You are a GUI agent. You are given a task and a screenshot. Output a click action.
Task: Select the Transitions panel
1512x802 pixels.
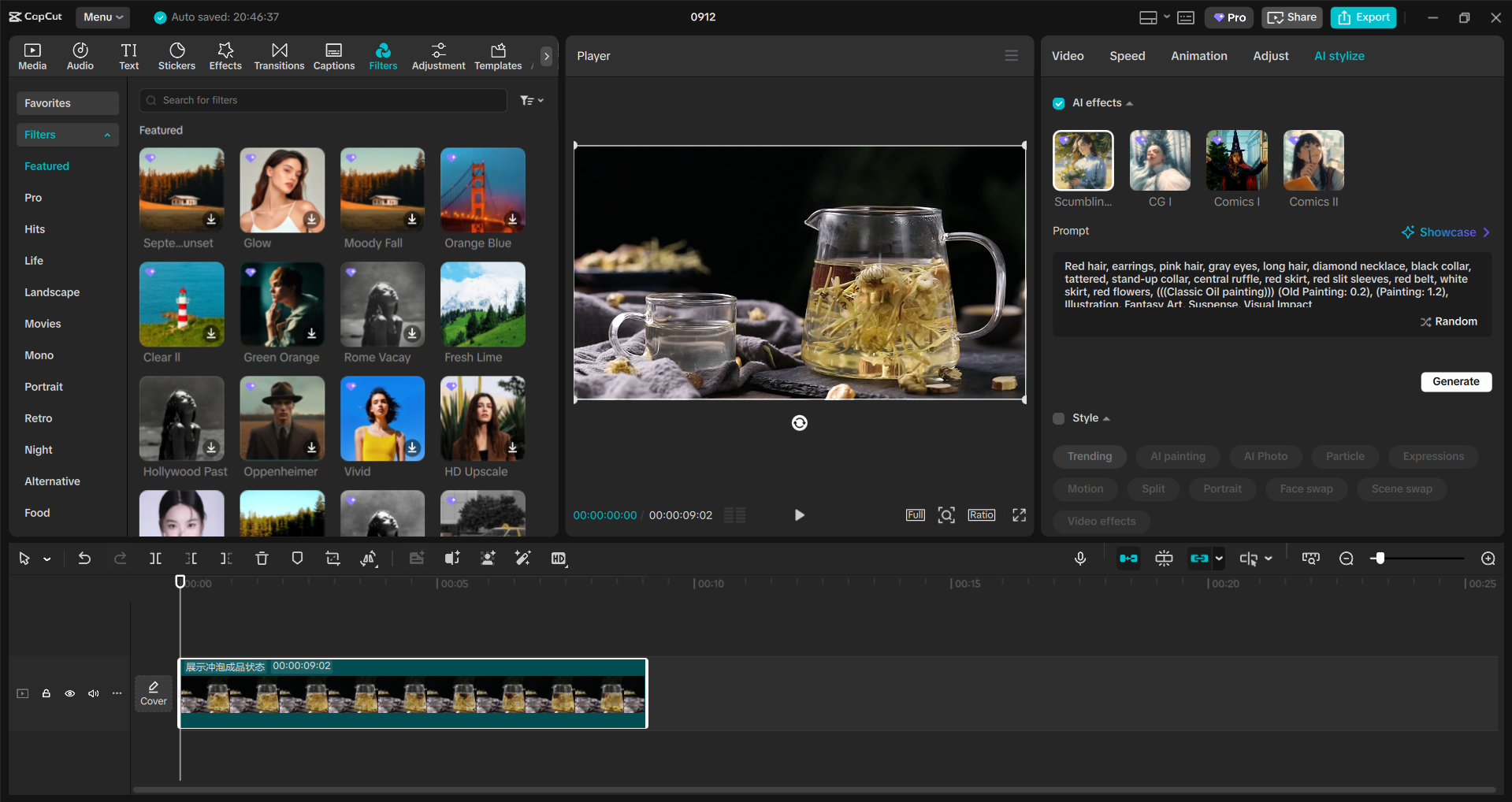[279, 55]
